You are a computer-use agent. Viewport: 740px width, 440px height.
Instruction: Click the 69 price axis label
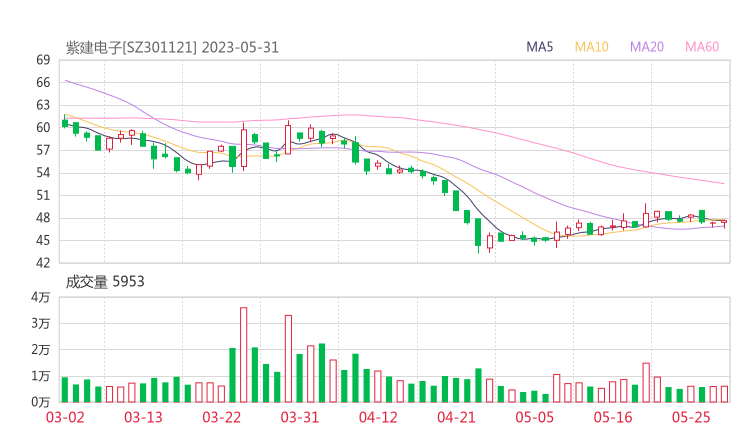pos(43,60)
